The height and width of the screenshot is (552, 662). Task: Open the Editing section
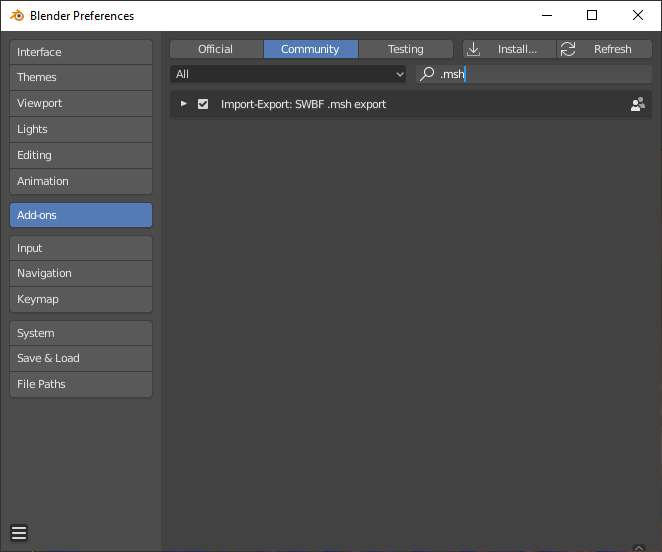(81, 155)
